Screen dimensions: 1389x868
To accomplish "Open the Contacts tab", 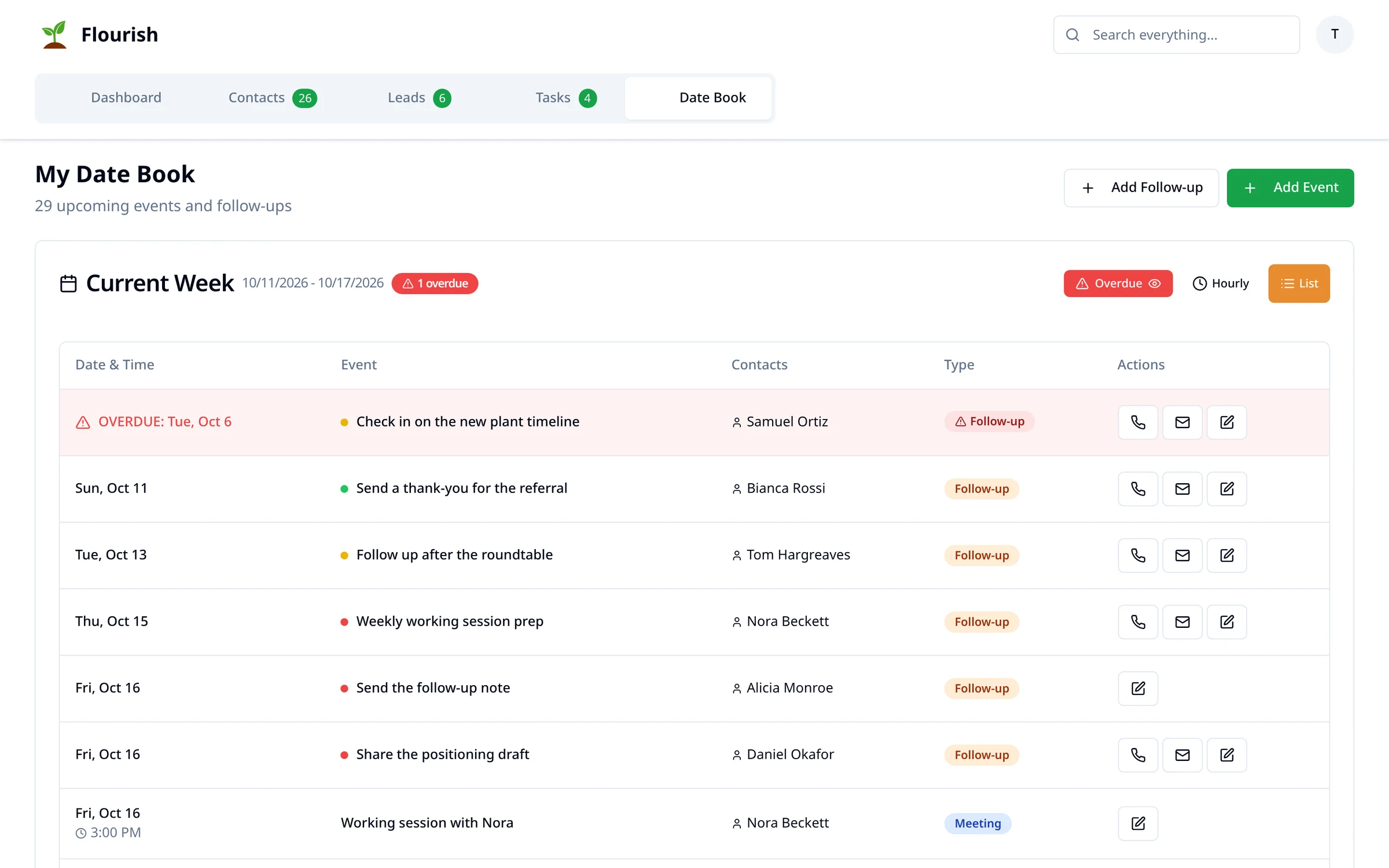I will click(272, 98).
